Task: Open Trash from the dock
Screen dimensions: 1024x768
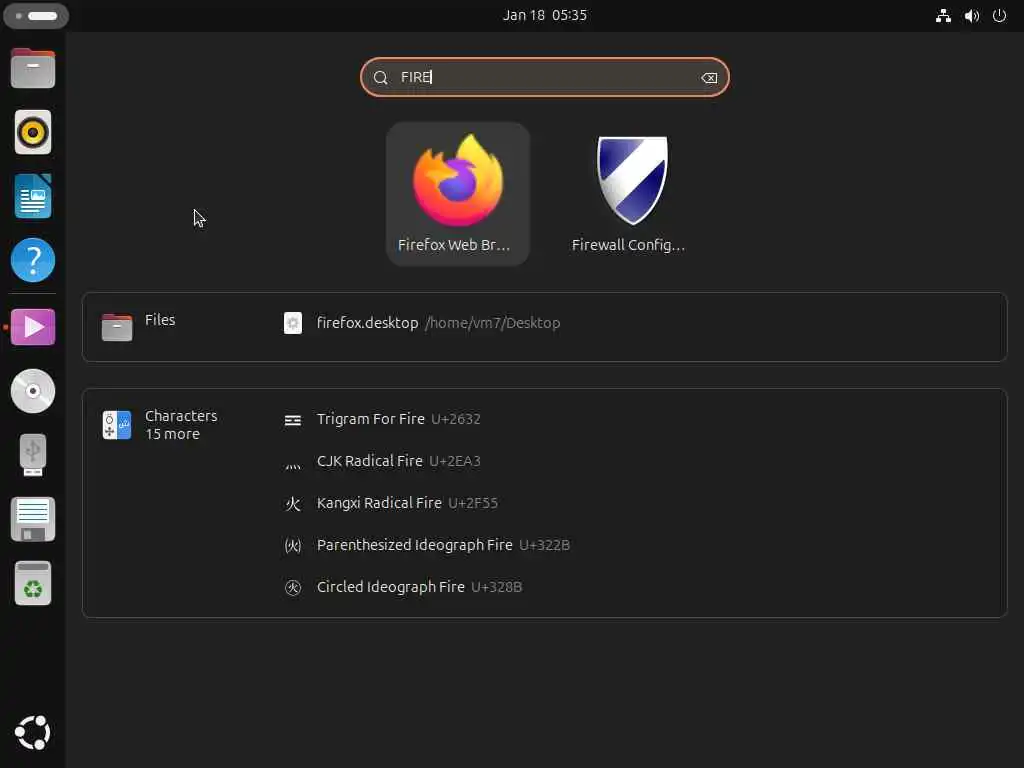Action: coord(33,583)
